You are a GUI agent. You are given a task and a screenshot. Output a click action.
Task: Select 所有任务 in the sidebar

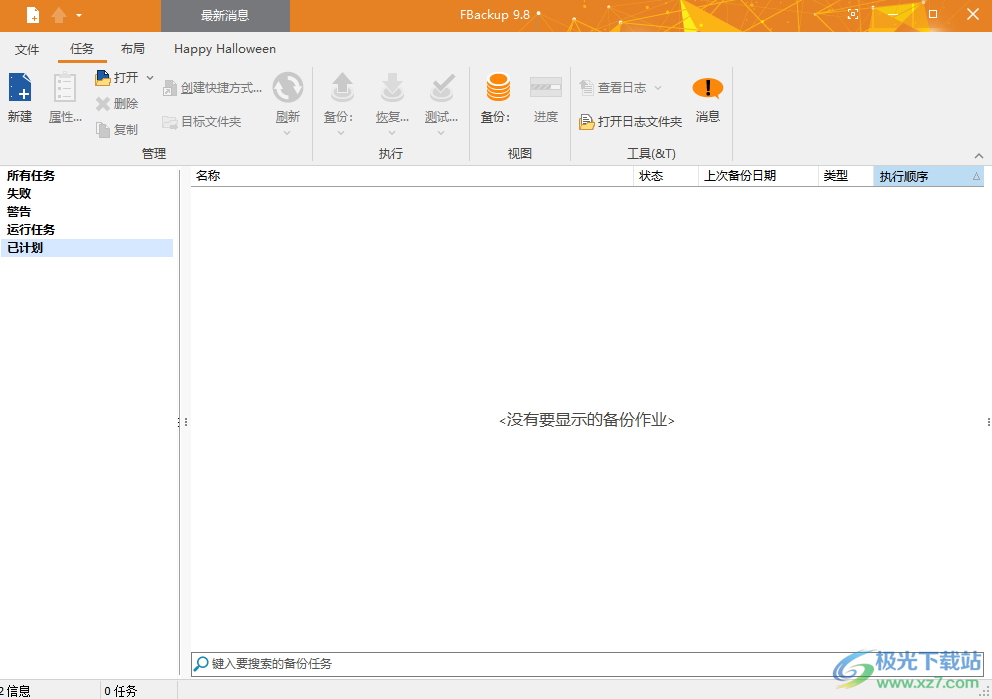[x=32, y=175]
